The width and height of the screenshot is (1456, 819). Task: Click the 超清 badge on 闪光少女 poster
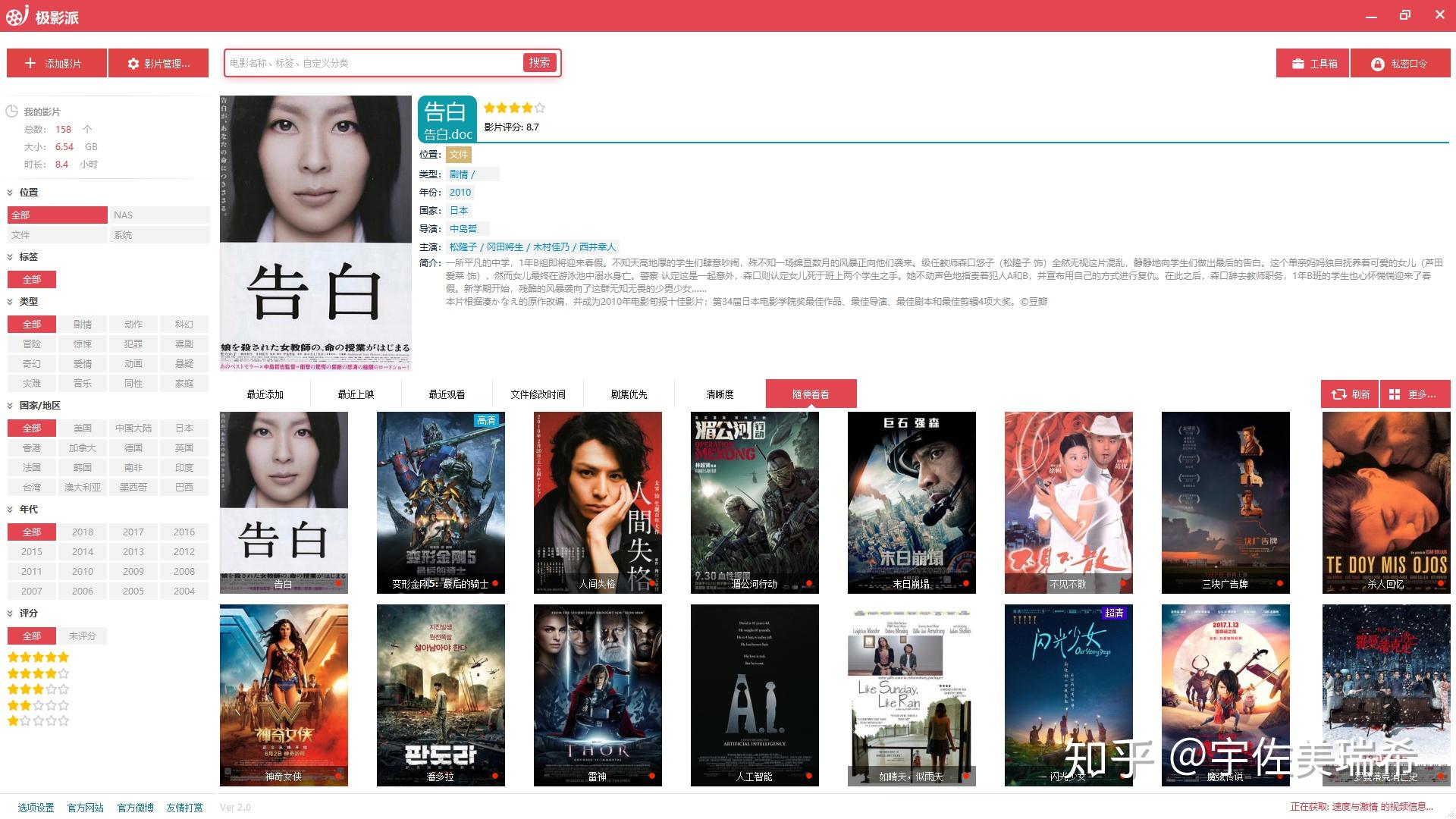coord(1115,613)
